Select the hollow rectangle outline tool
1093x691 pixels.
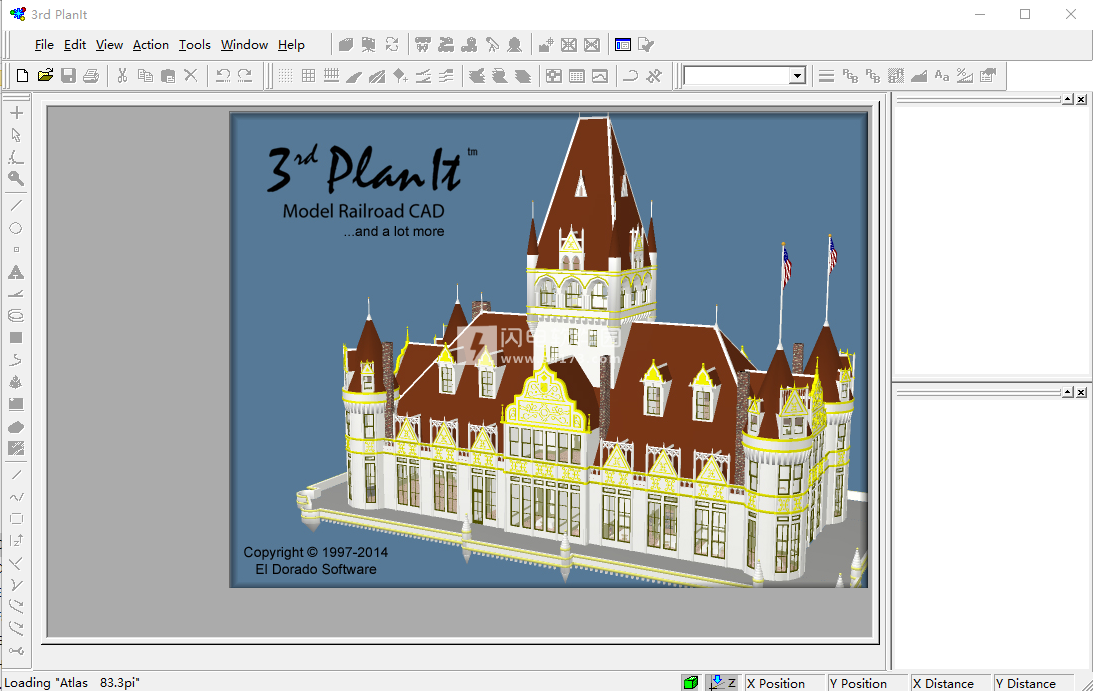pos(17,519)
